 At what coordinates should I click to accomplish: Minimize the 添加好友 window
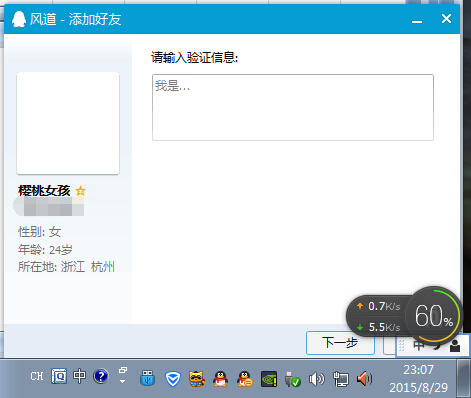417,20
